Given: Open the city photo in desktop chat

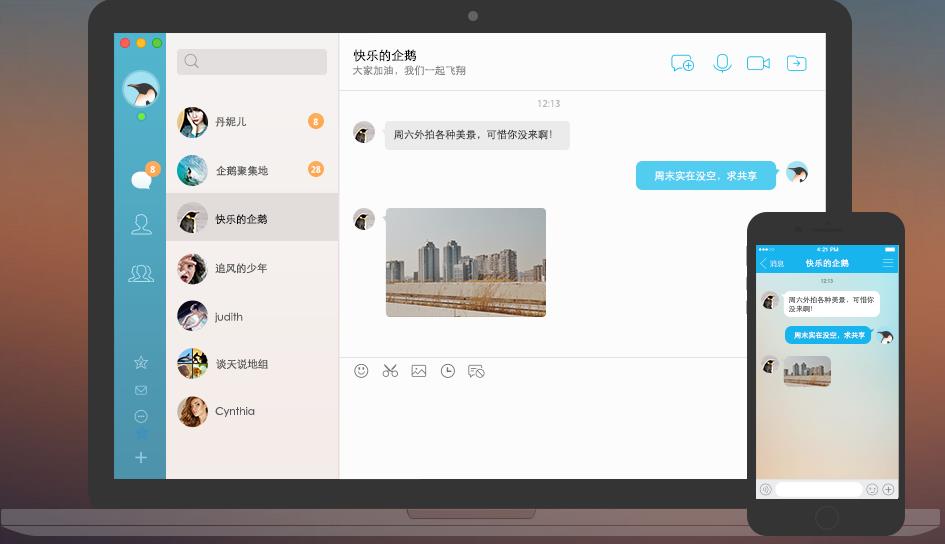Looking at the screenshot, I should tap(466, 262).
